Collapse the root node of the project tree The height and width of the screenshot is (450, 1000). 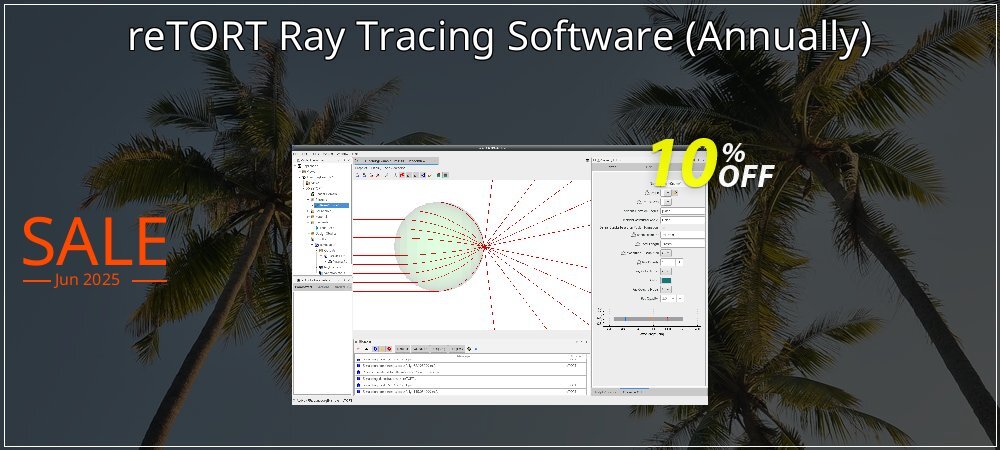point(295,166)
